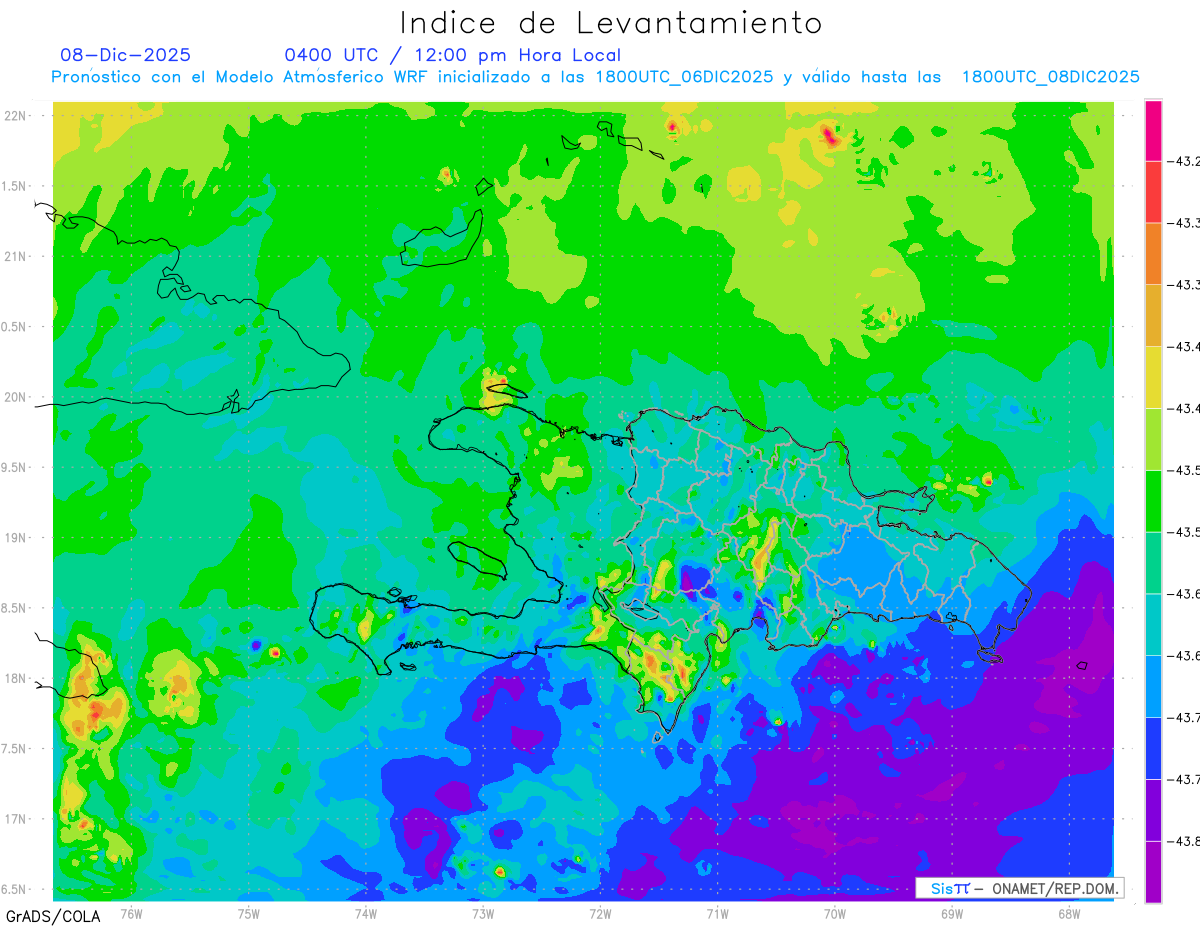Click the '-43.2' color bar value
The width and height of the screenshot is (1200, 927).
1186,161
